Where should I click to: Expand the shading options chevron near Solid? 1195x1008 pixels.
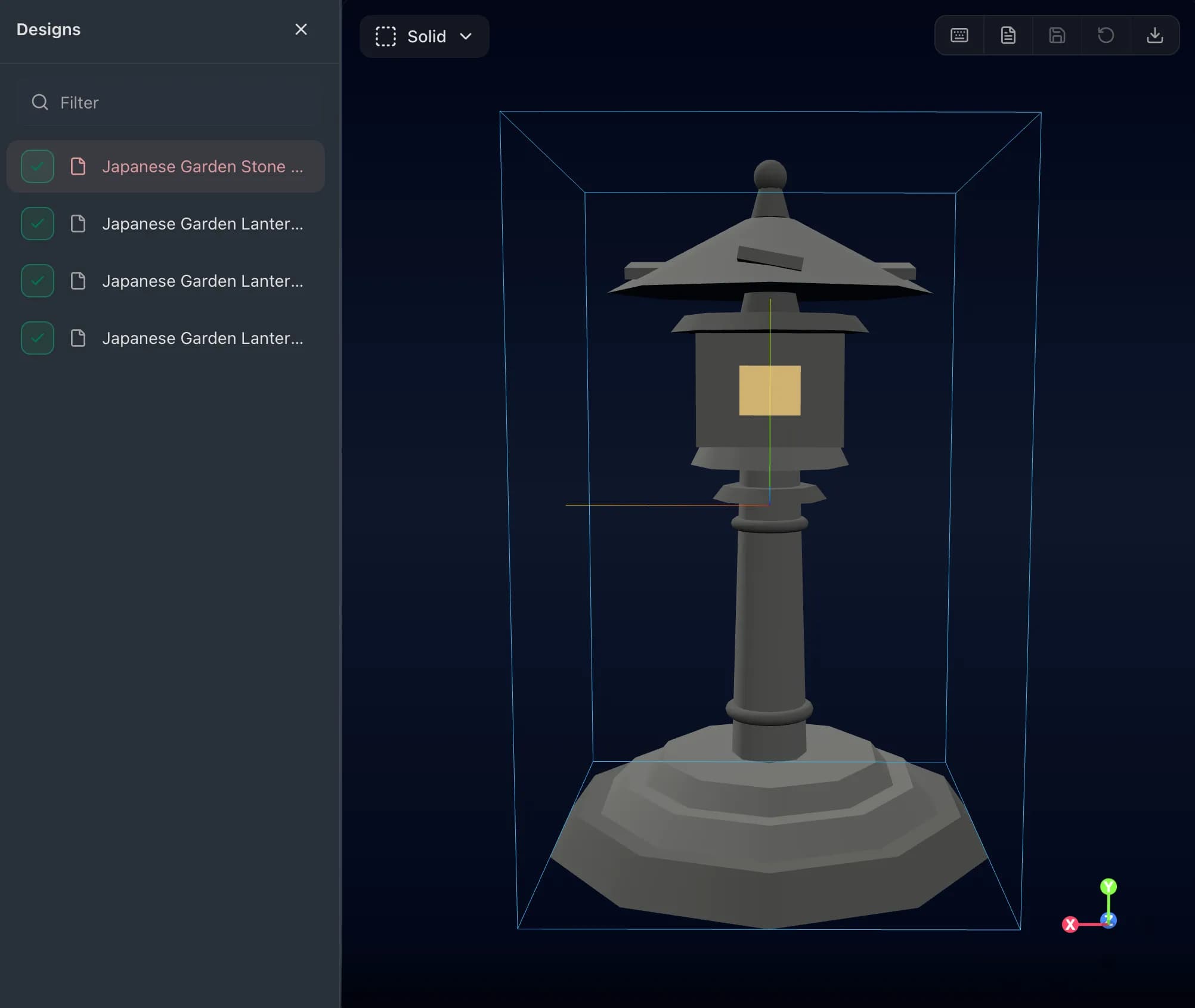pyautogui.click(x=466, y=36)
